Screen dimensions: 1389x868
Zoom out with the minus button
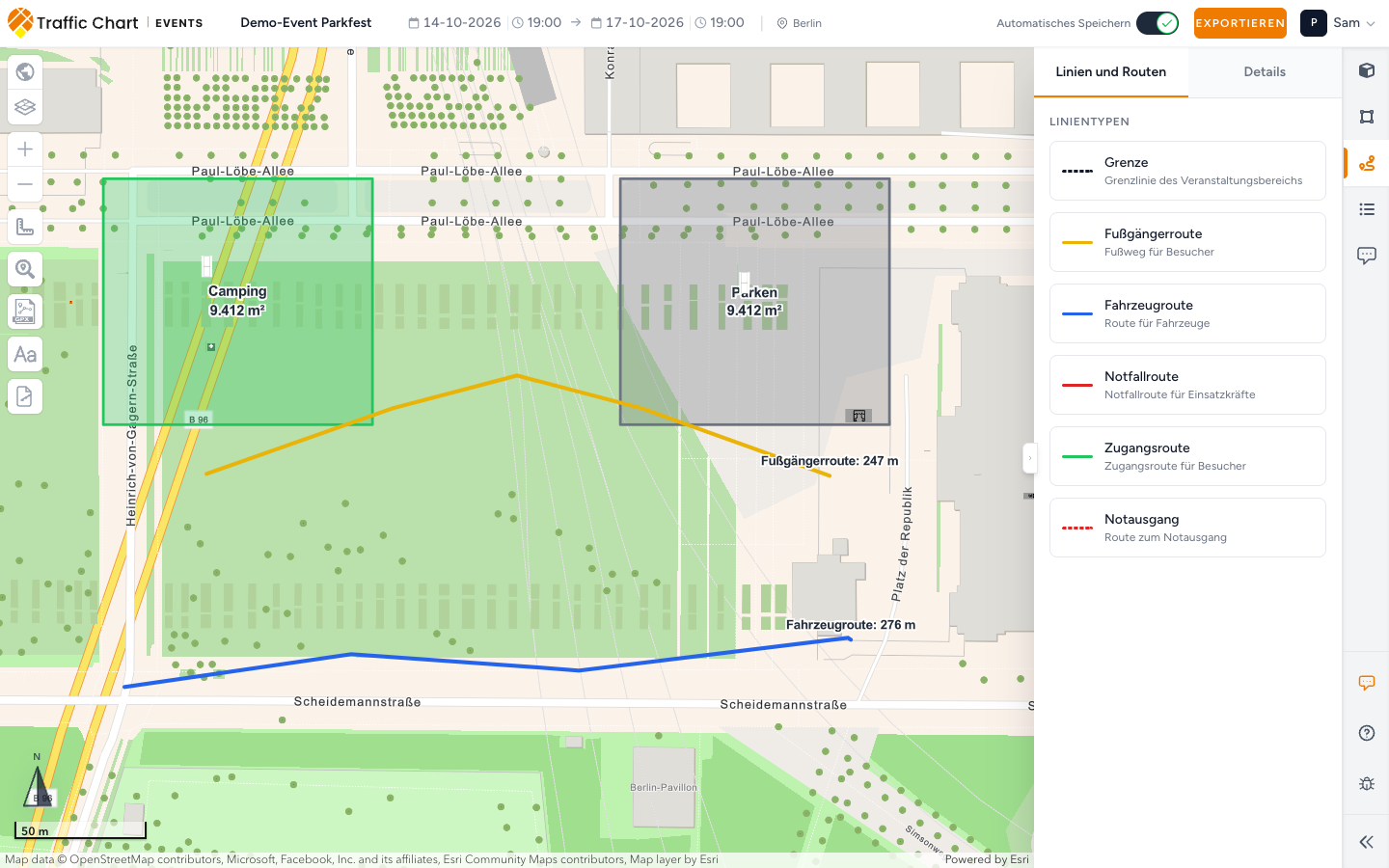coord(25,184)
